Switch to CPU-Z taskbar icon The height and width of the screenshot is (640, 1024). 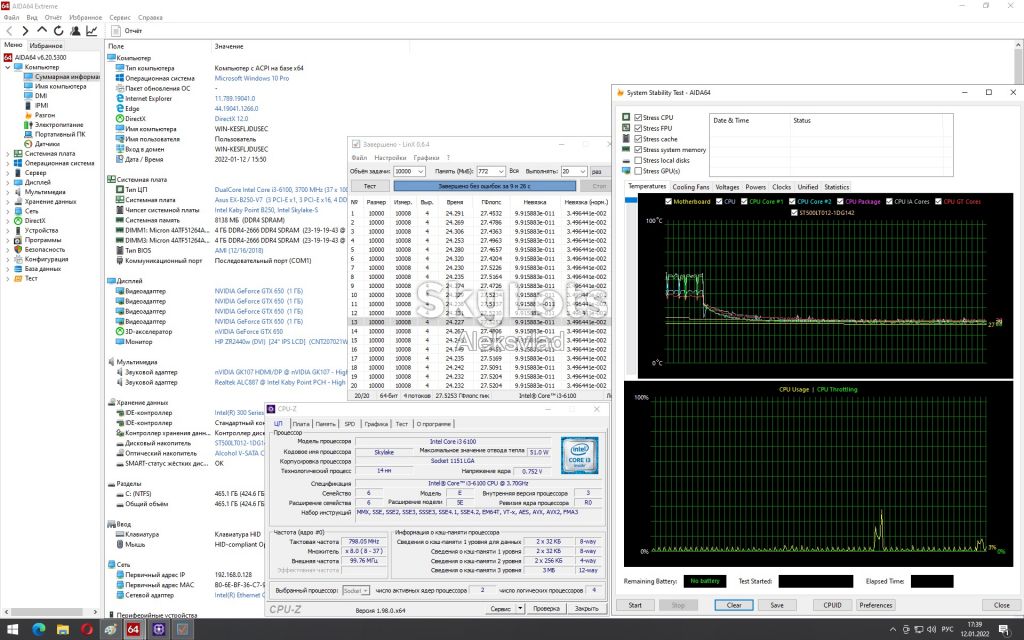point(159,630)
